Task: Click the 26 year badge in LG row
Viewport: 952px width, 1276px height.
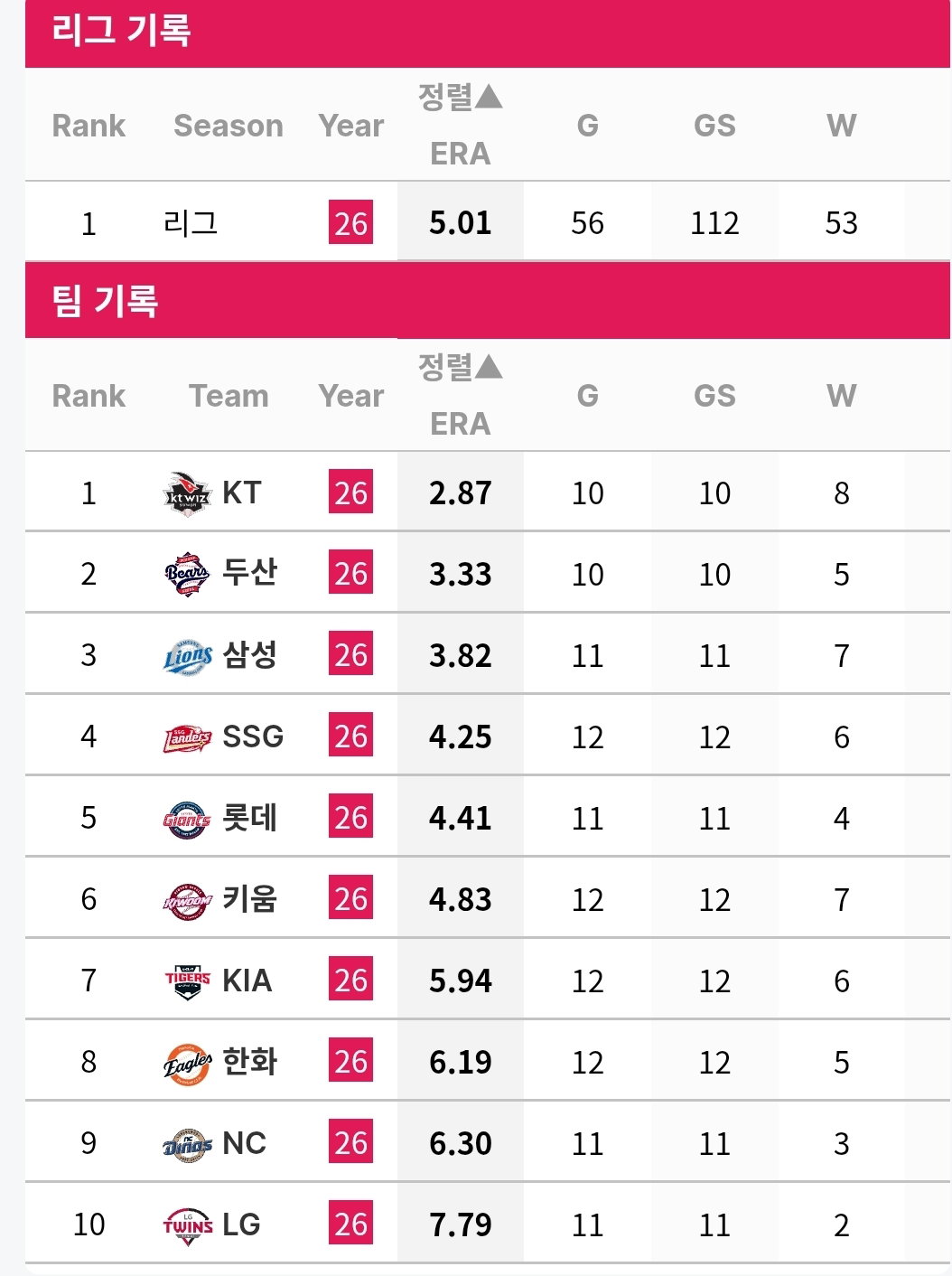Action: tap(350, 1224)
